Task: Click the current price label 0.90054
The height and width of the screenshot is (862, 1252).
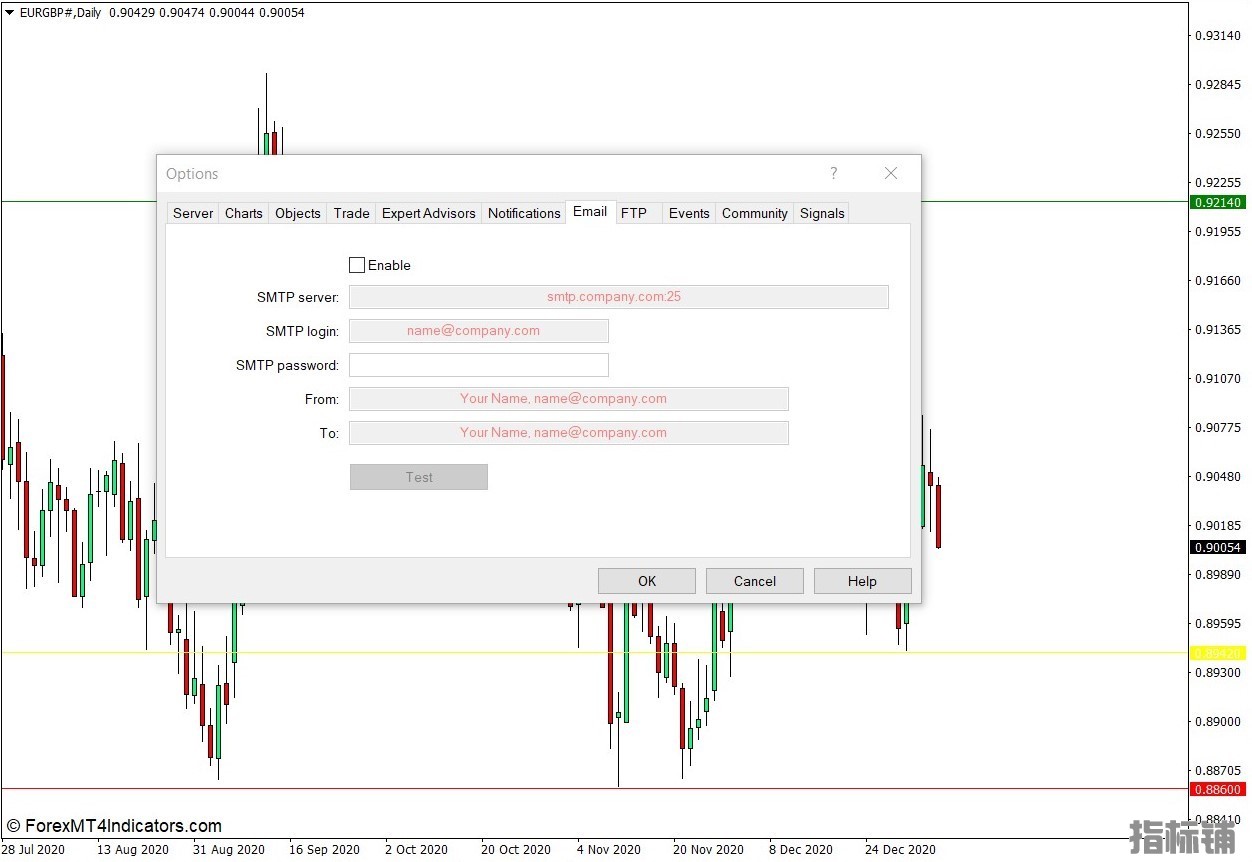Action: [1217, 547]
